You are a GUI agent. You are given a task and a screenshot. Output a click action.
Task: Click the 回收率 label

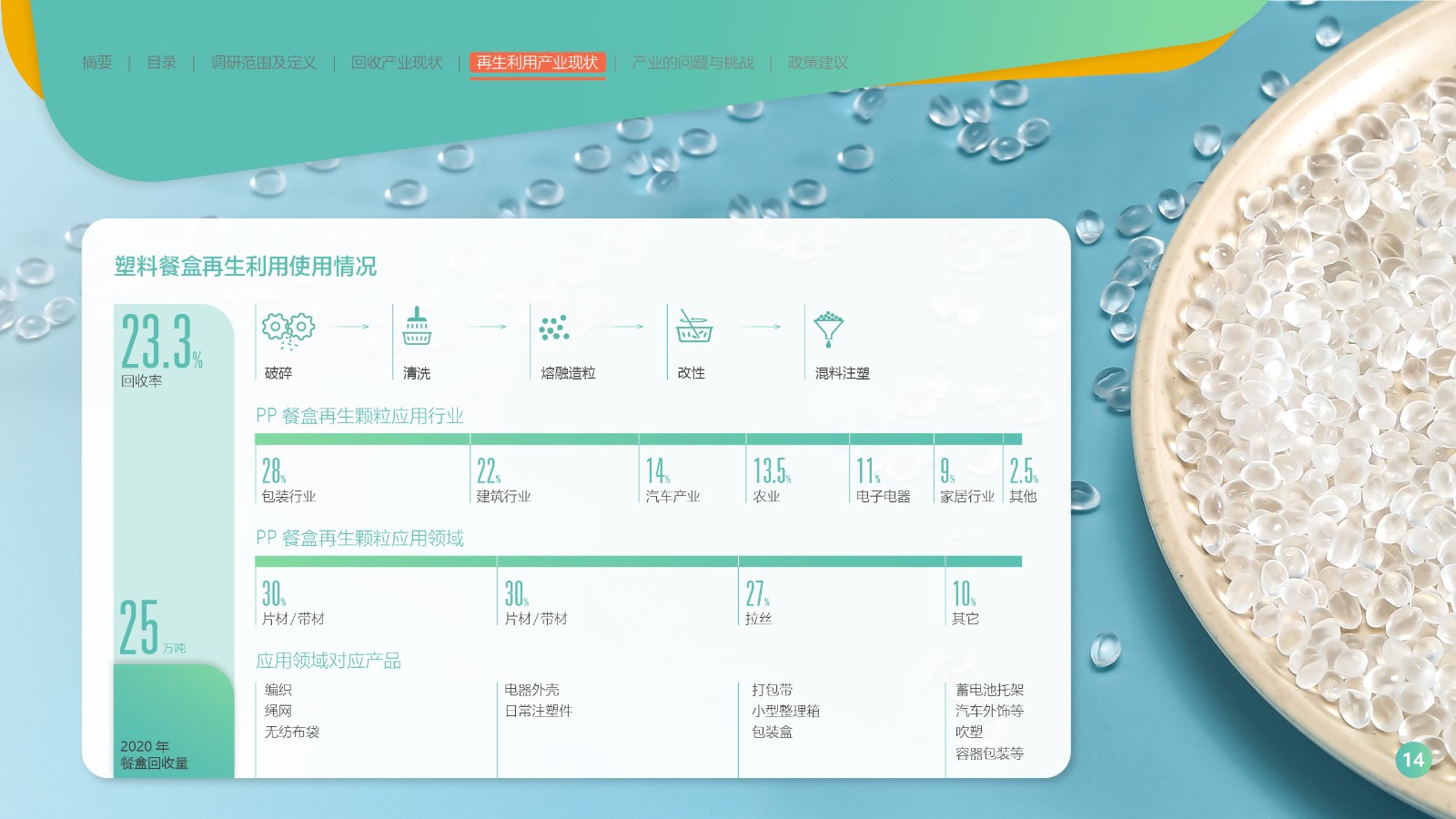141,381
